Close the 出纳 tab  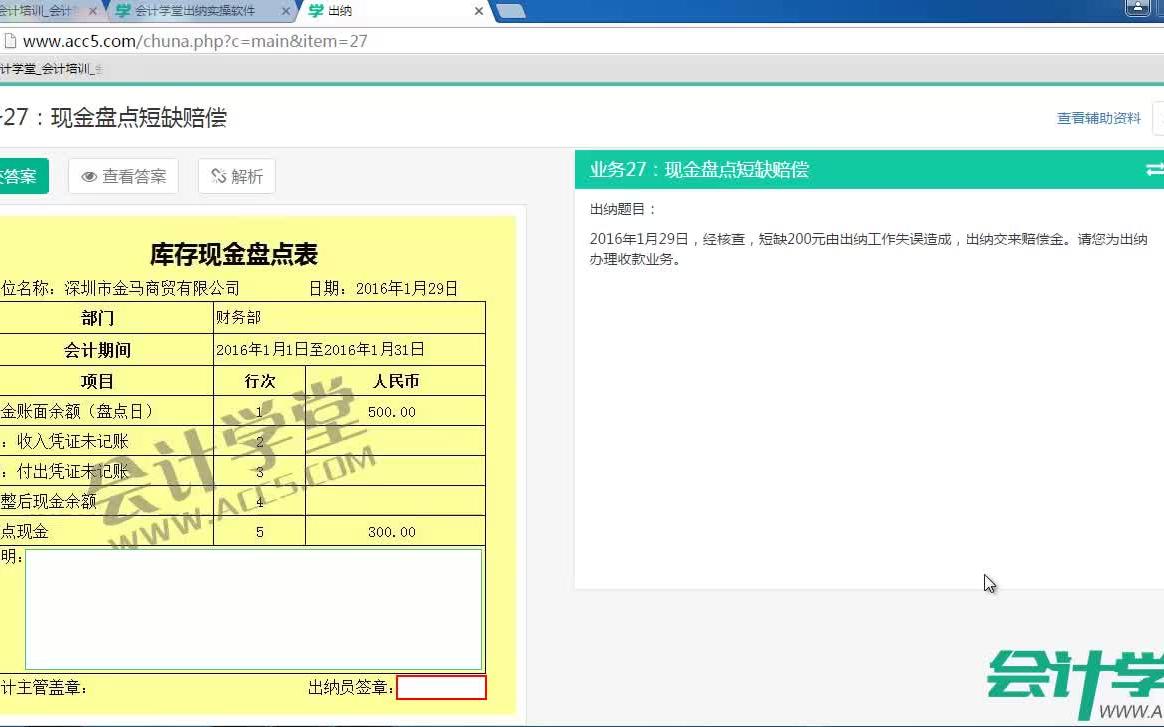[477, 12]
